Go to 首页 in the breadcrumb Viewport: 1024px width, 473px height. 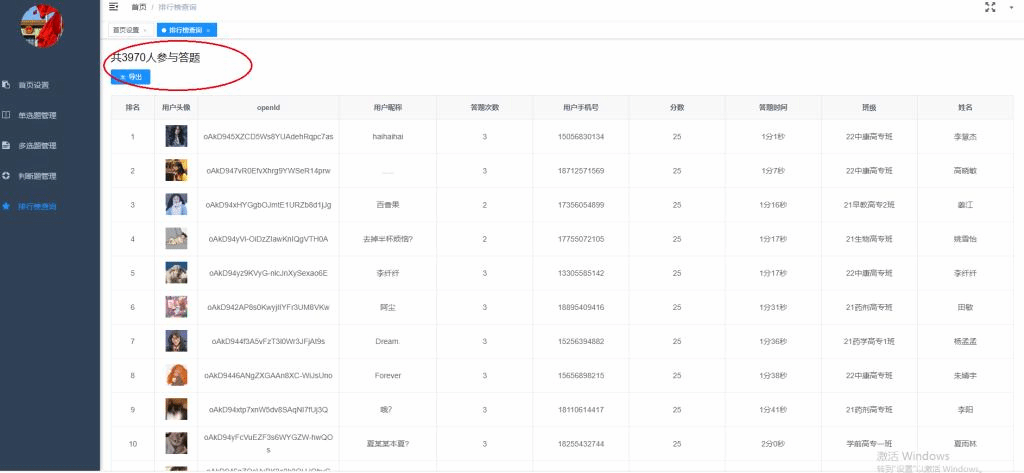click(138, 7)
